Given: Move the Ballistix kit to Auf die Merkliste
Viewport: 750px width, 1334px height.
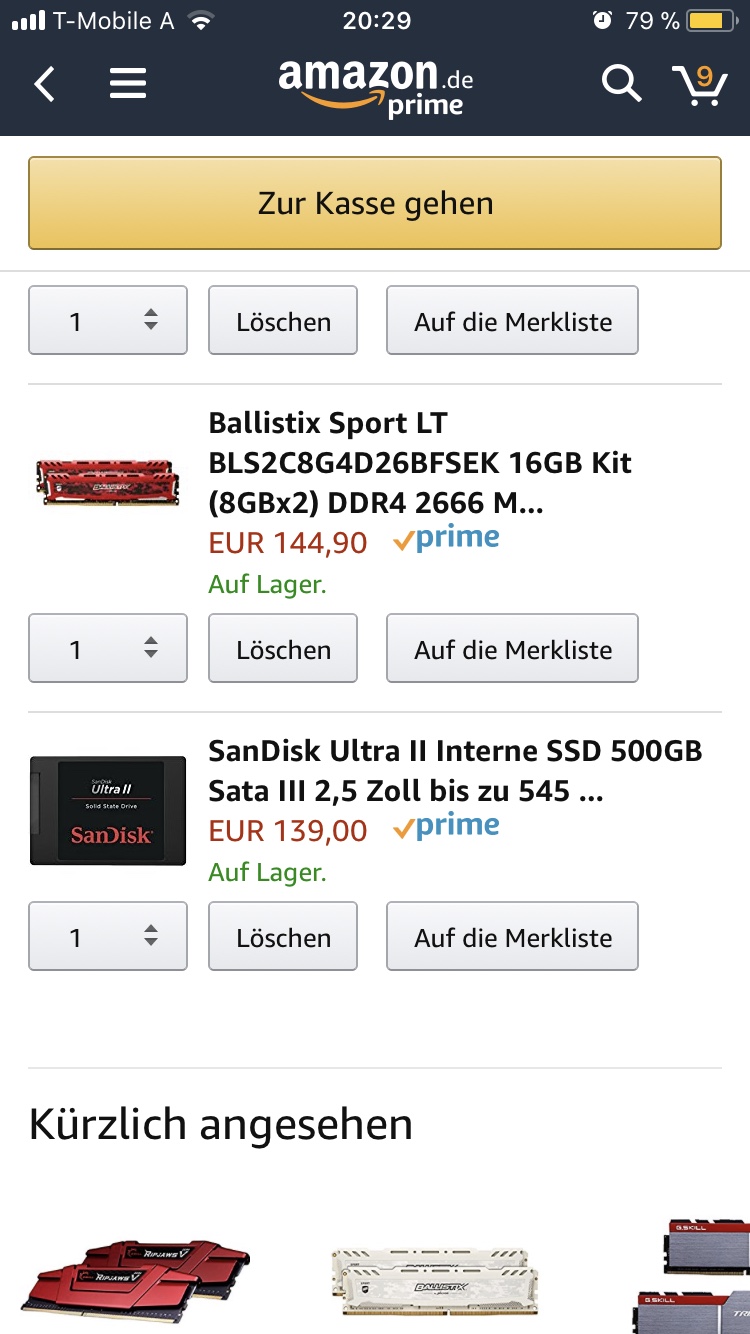Looking at the screenshot, I should 512,648.
